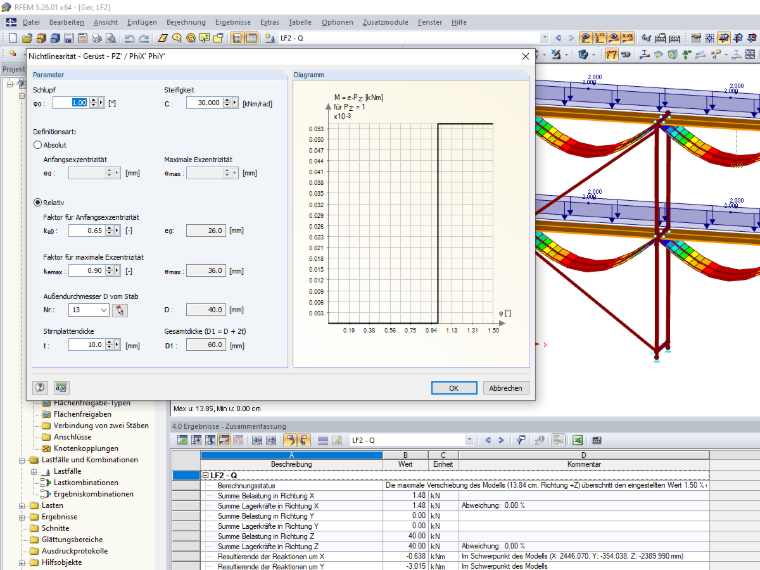760x570 pixels.
Task: Open the Hilfe menu
Action: click(x=459, y=22)
